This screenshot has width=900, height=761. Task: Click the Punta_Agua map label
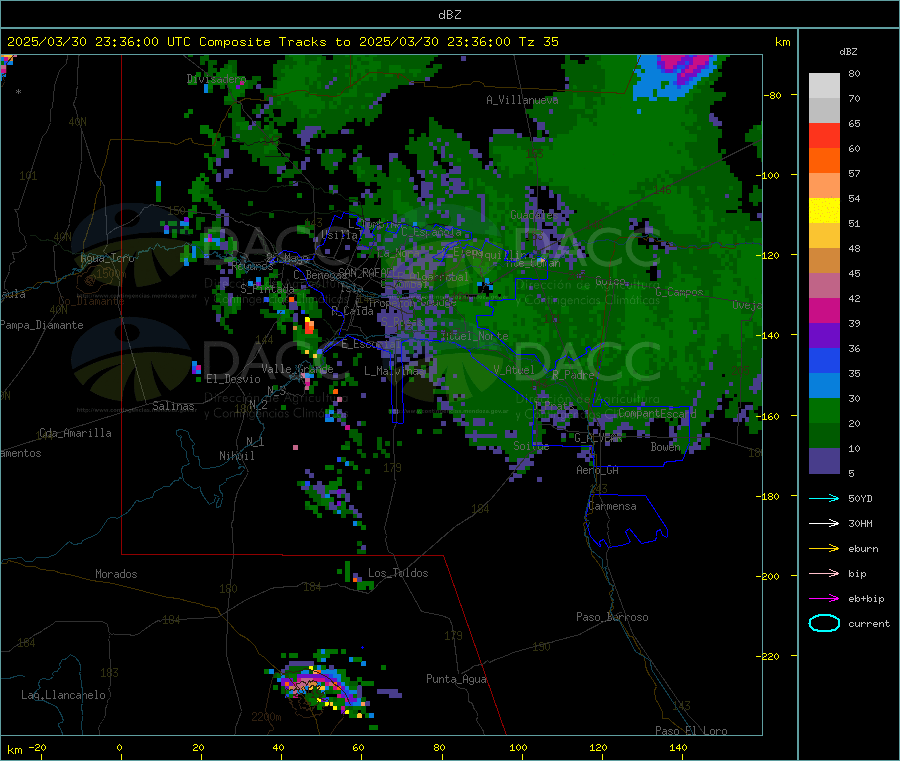pyautogui.click(x=456, y=679)
